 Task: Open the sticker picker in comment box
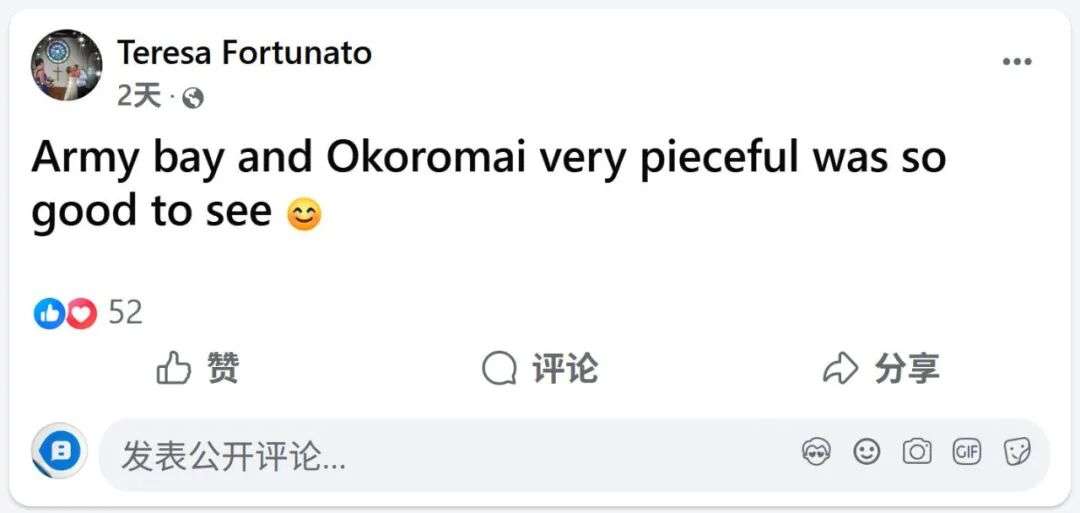tap(1017, 453)
